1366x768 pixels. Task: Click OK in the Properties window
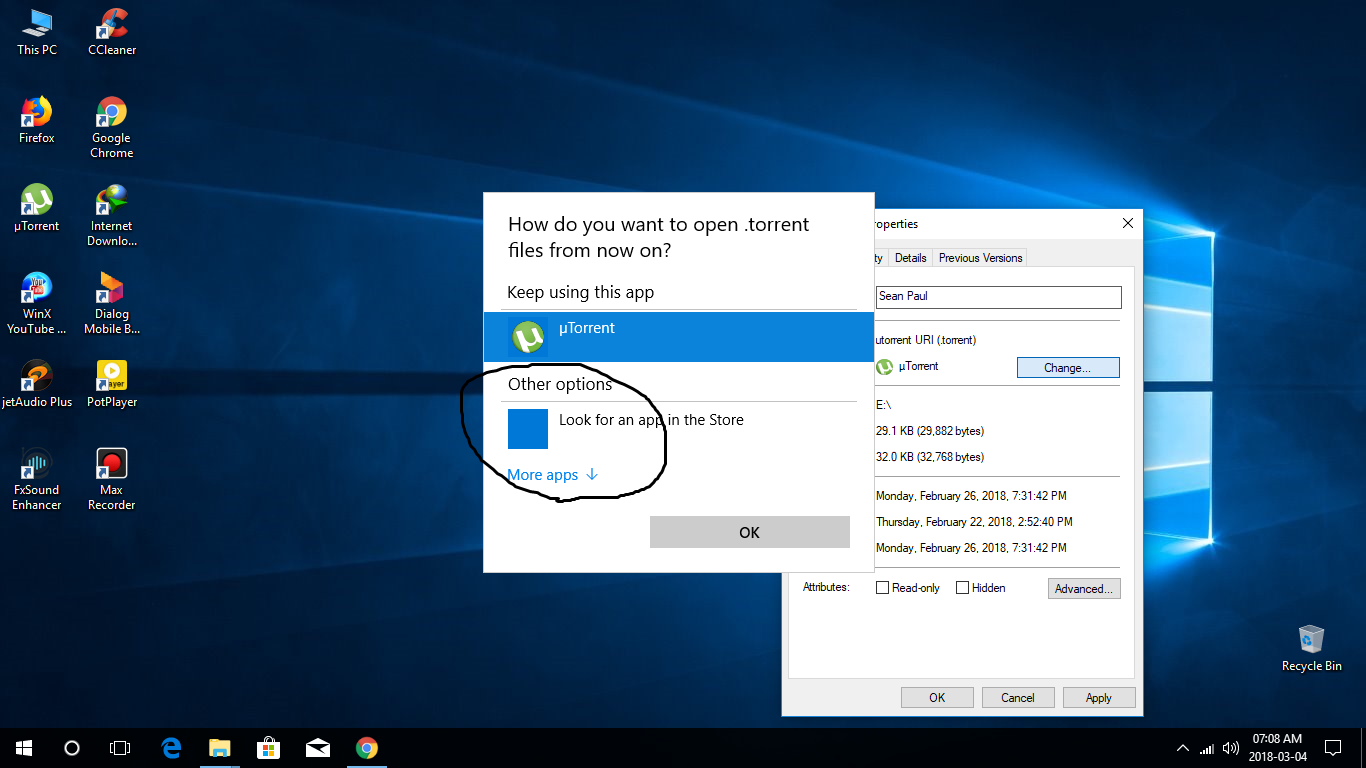(937, 698)
